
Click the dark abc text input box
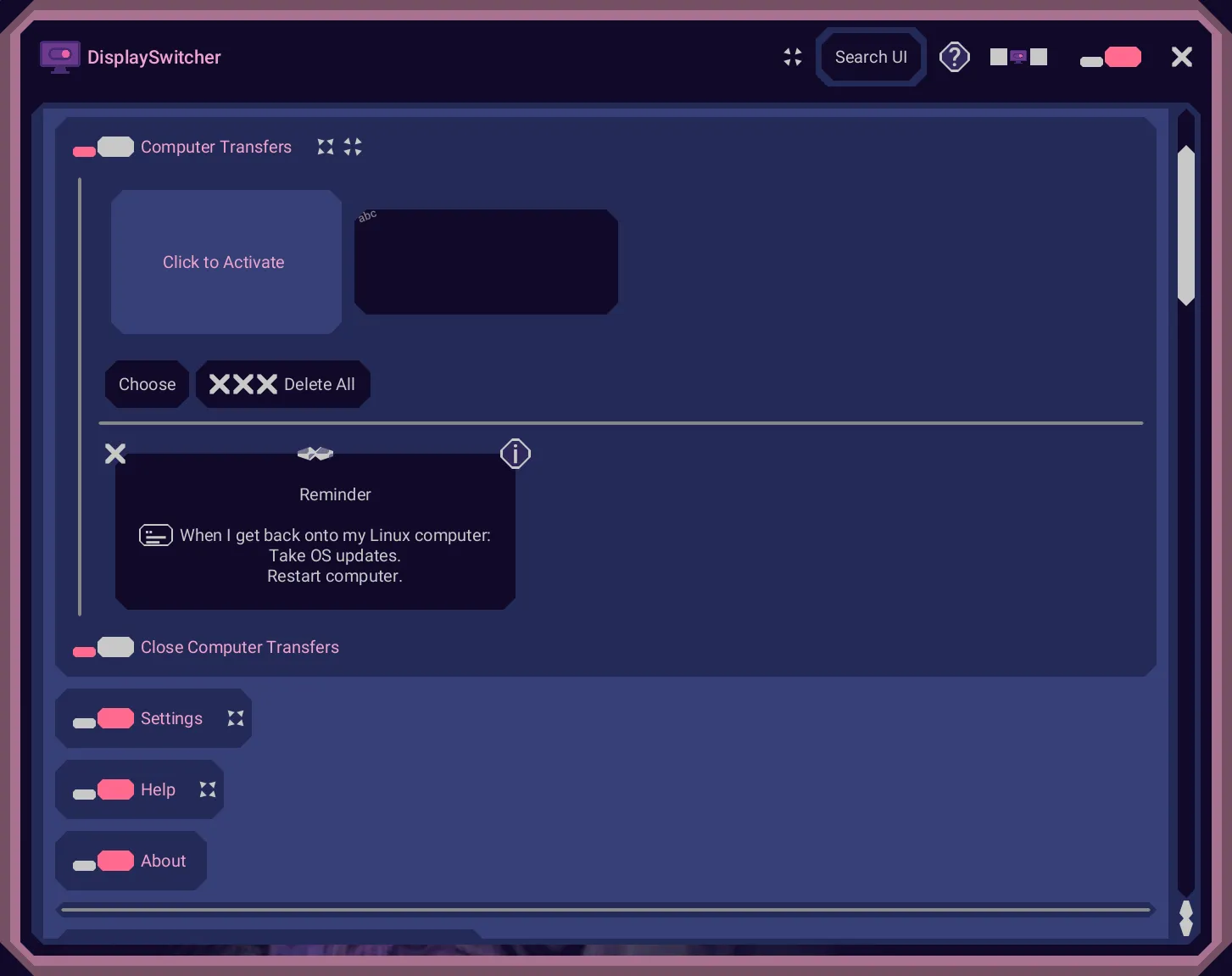coord(486,262)
